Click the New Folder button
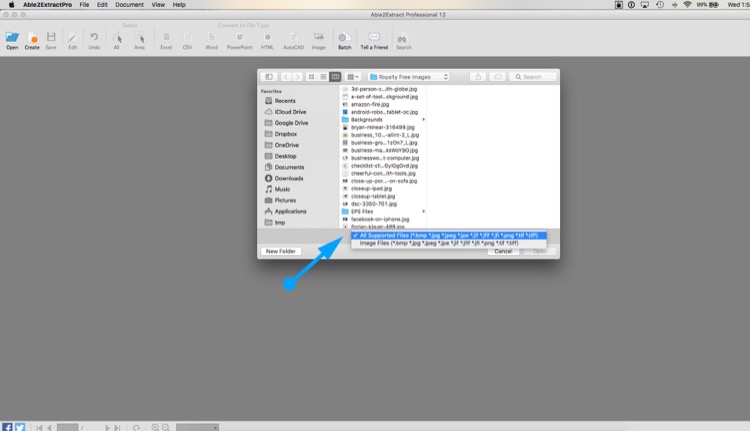This screenshot has height=431, width=750. point(281,251)
